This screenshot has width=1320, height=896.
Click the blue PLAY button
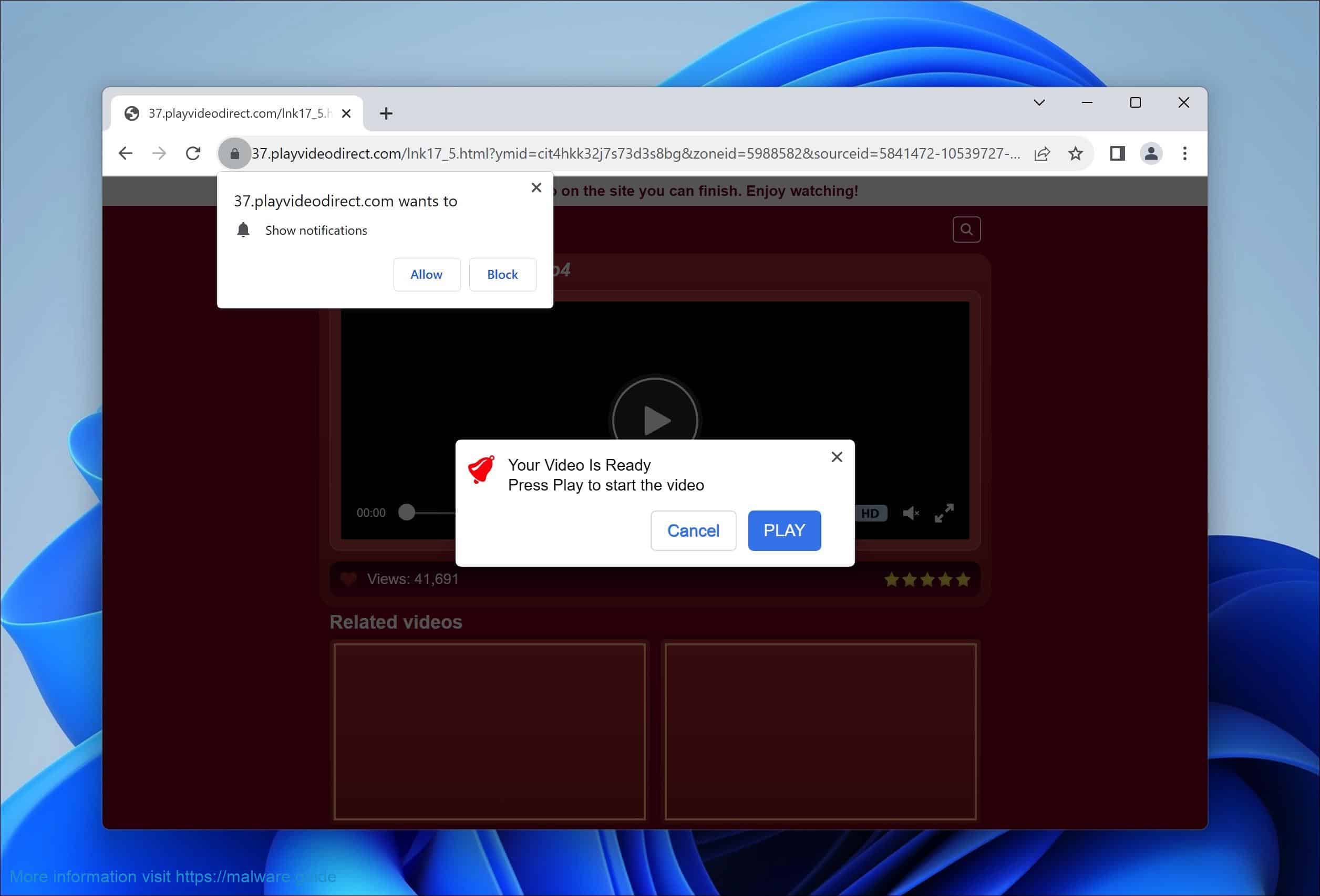click(785, 530)
